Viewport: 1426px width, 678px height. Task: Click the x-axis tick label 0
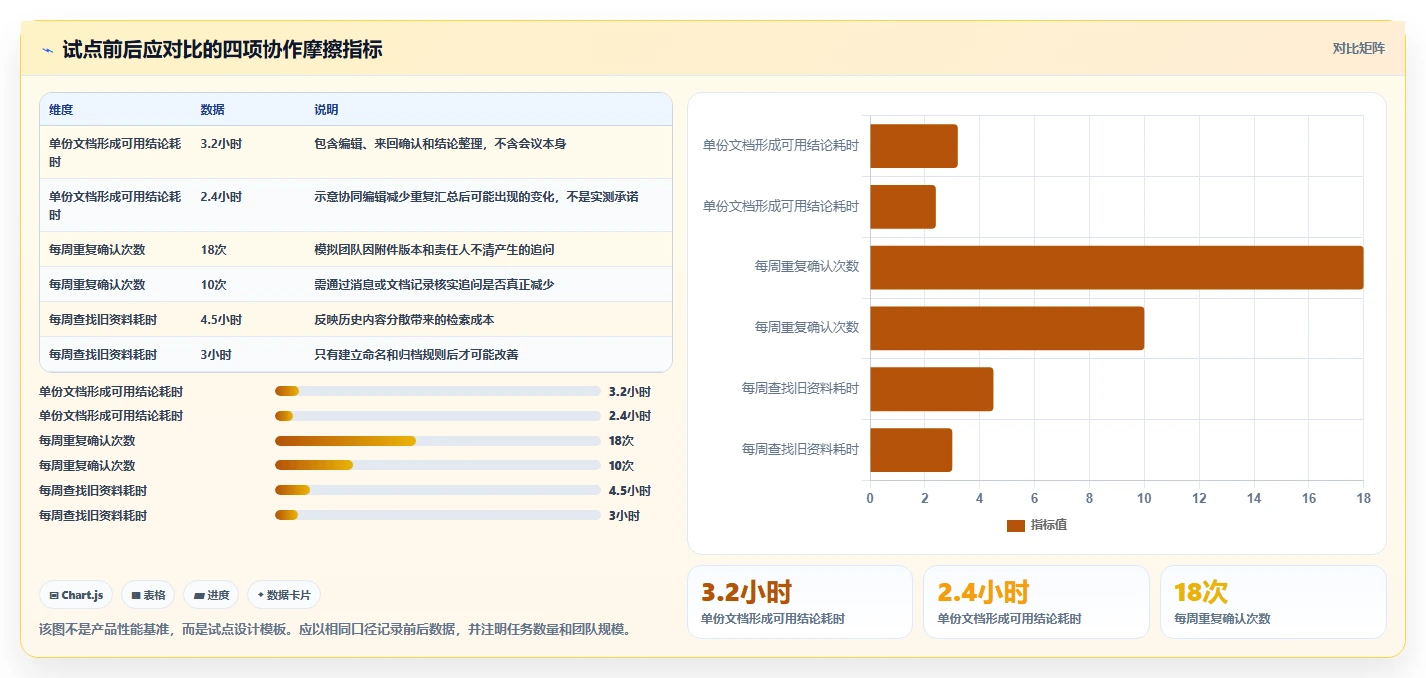click(870, 498)
